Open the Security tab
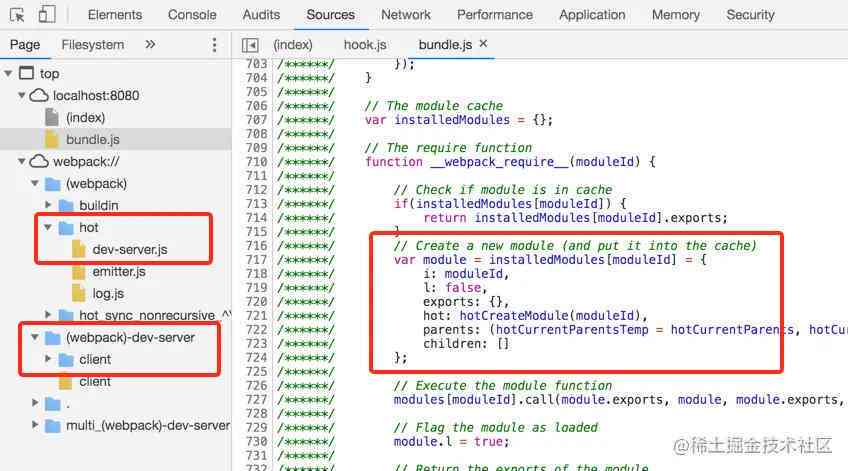The width and height of the screenshot is (848, 471). click(x=750, y=15)
